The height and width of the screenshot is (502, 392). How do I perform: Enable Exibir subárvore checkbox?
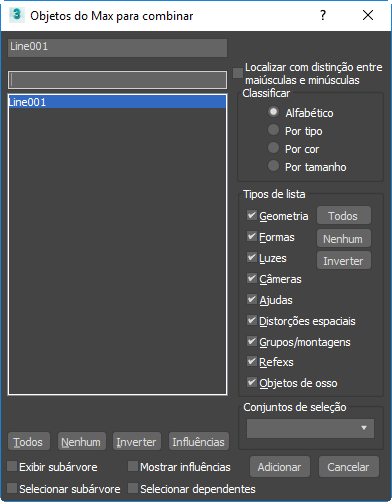pyautogui.click(x=12, y=466)
